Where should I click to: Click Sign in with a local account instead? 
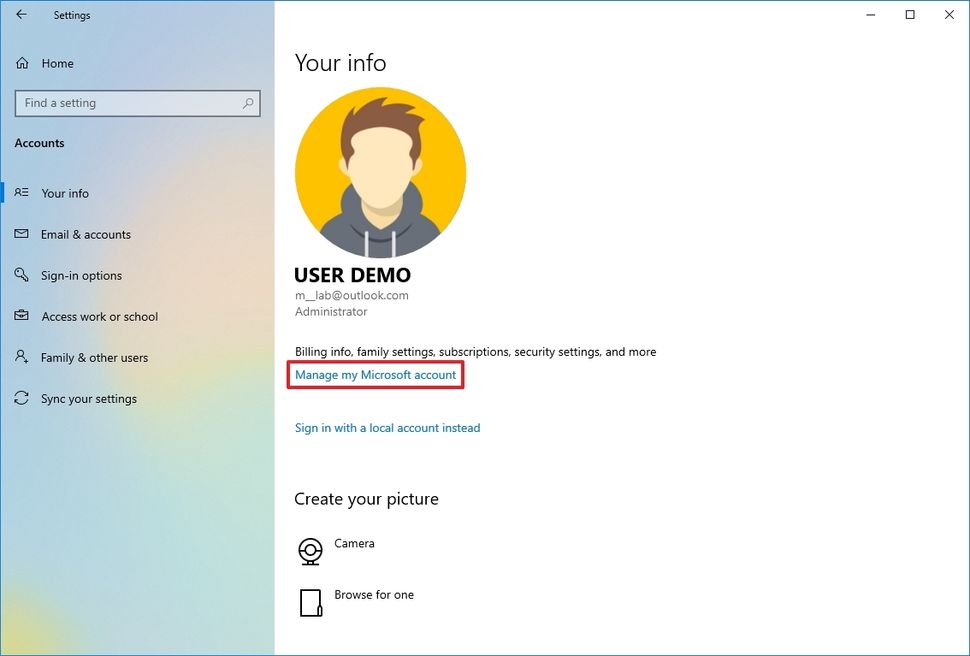tap(387, 427)
